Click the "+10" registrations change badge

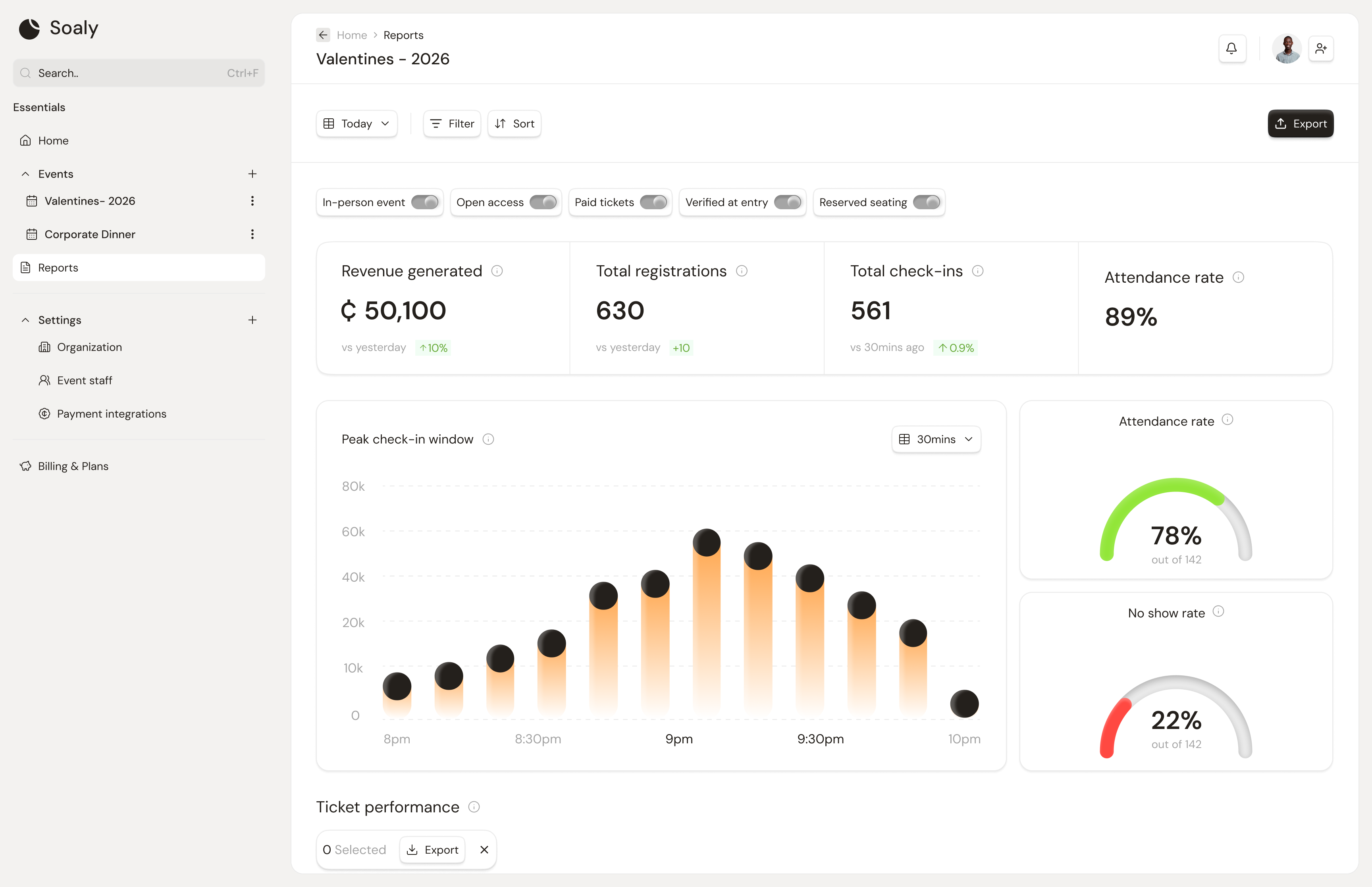(681, 348)
